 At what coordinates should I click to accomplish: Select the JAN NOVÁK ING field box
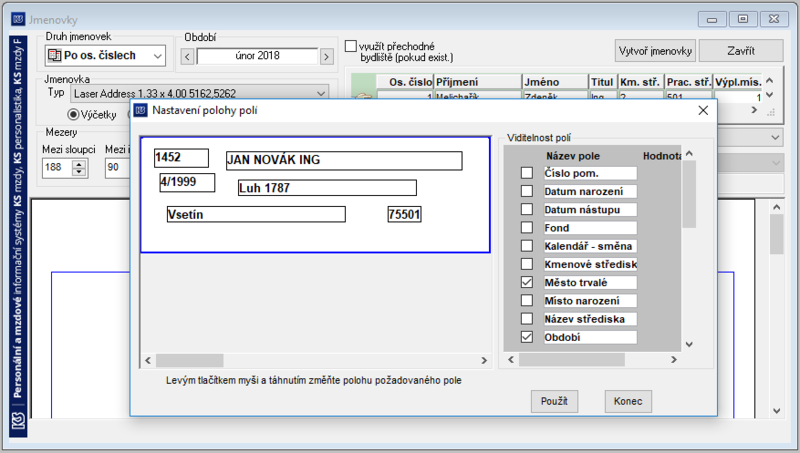[344, 160]
